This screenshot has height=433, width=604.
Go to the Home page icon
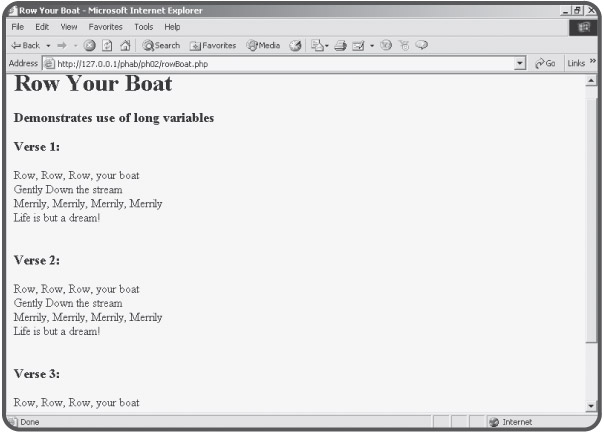(x=124, y=46)
